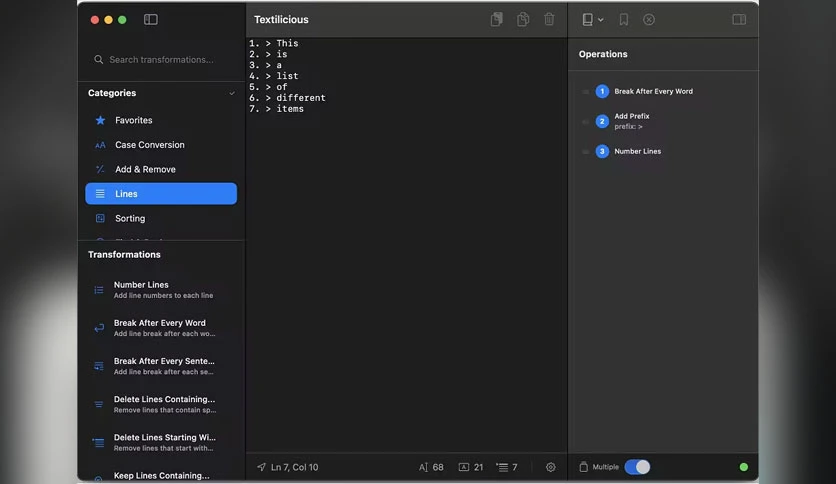The width and height of the screenshot is (836, 484).
Task: Toggle the right panel layout icon
Action: (x=739, y=20)
